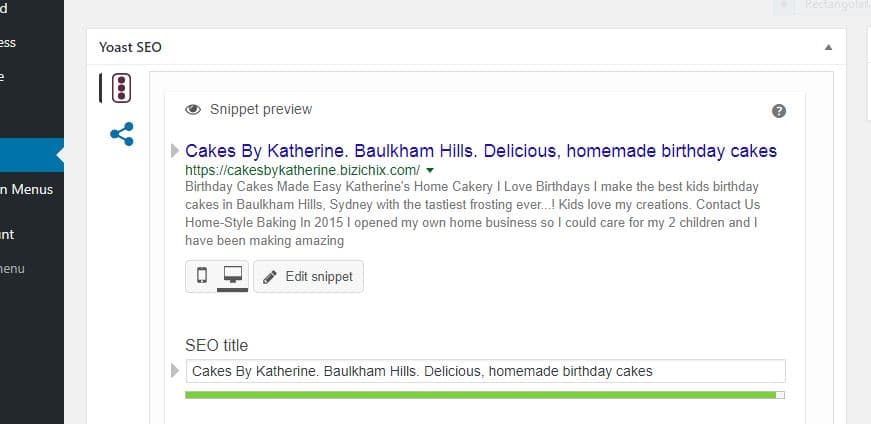The height and width of the screenshot is (424, 871).
Task: Collapse the Yoast SEO panel with the arrow
Action: (828, 47)
